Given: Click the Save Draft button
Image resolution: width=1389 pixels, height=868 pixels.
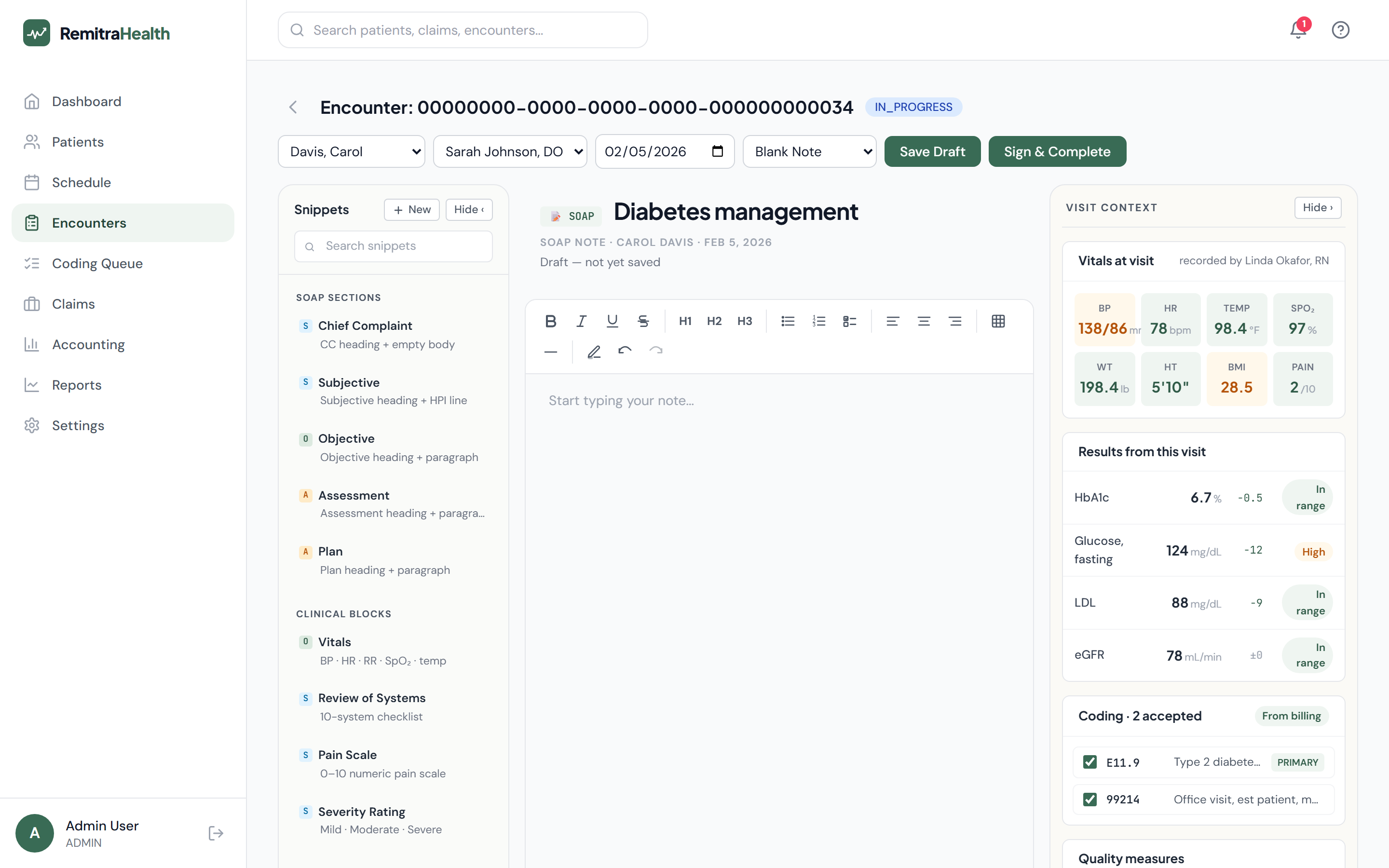Looking at the screenshot, I should click(x=932, y=151).
